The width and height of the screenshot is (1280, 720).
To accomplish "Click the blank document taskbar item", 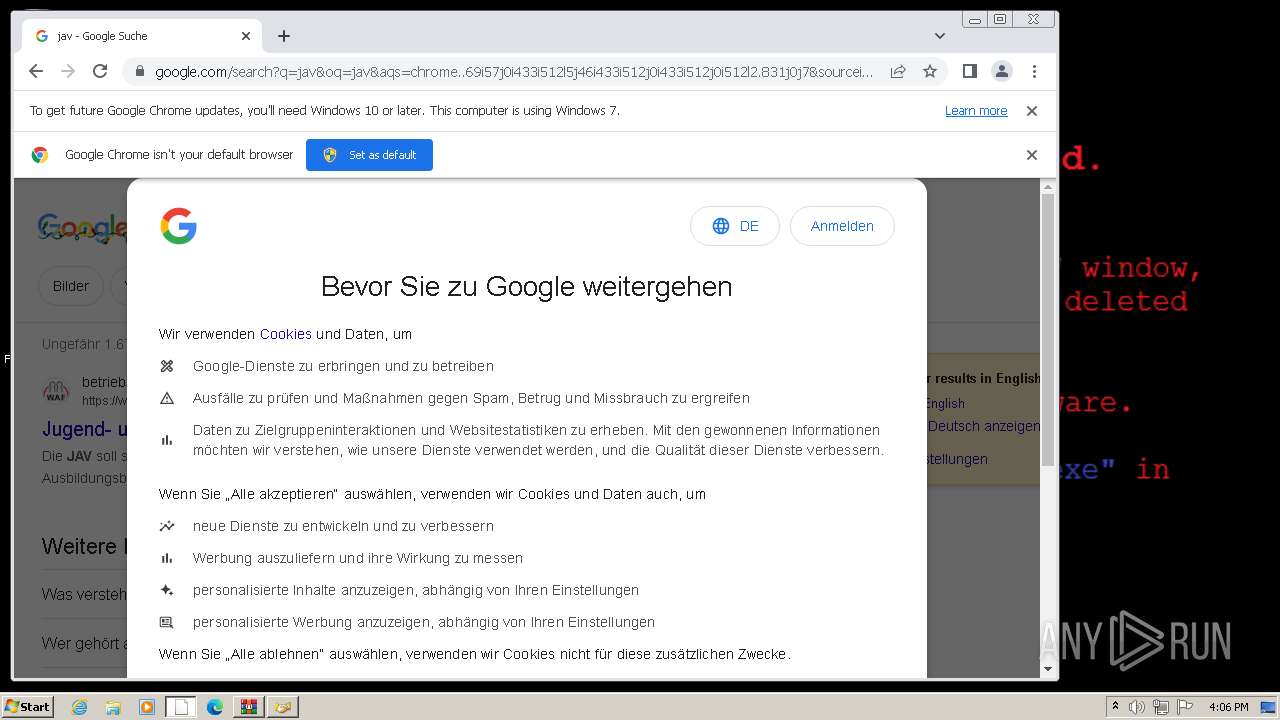I will (x=180, y=707).
